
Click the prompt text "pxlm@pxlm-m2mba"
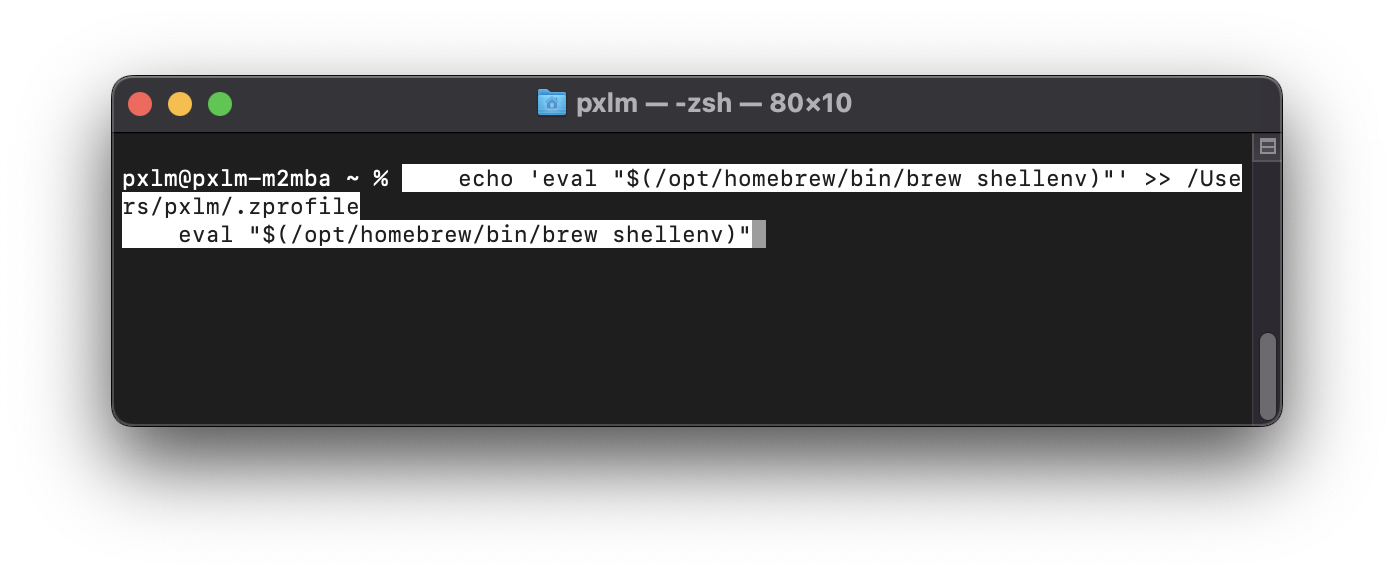(x=226, y=179)
